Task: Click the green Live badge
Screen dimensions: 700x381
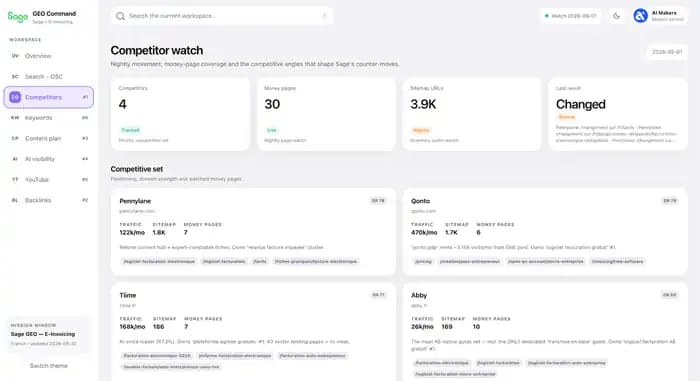Action: coord(272,130)
